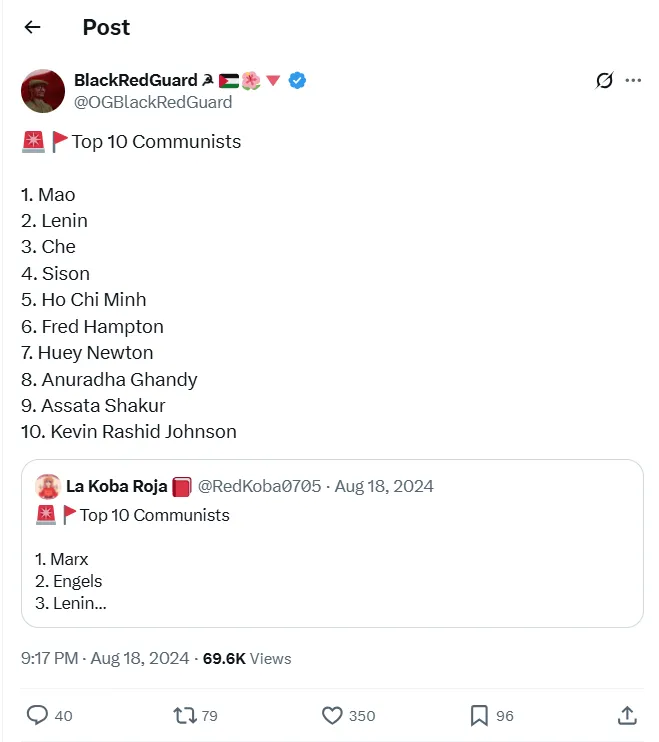Click the share upload icon
Screen dimensions: 659x742
pos(627,715)
